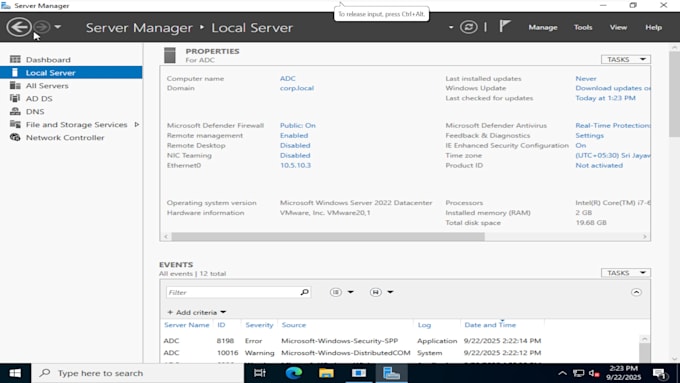Image resolution: width=680 pixels, height=383 pixels.
Task: Click the Feedback & Diagnostics Settings link
Action: (x=589, y=135)
